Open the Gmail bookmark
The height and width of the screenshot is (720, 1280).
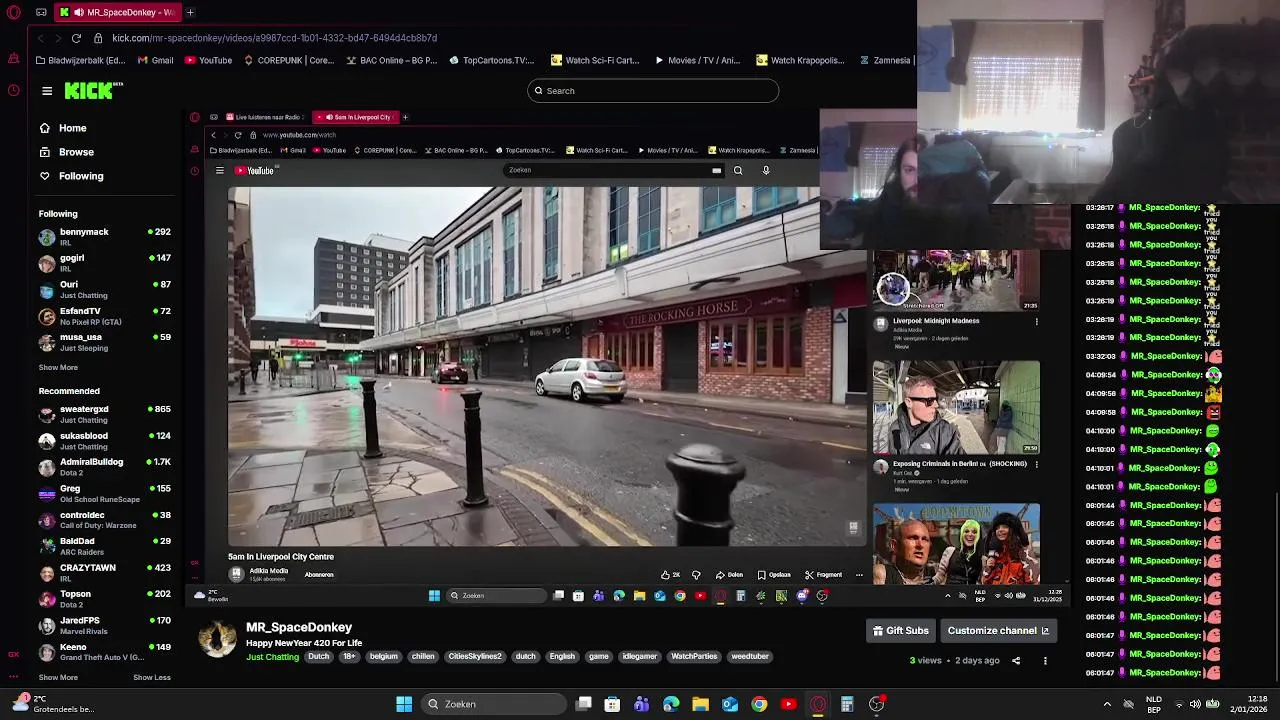click(x=156, y=60)
